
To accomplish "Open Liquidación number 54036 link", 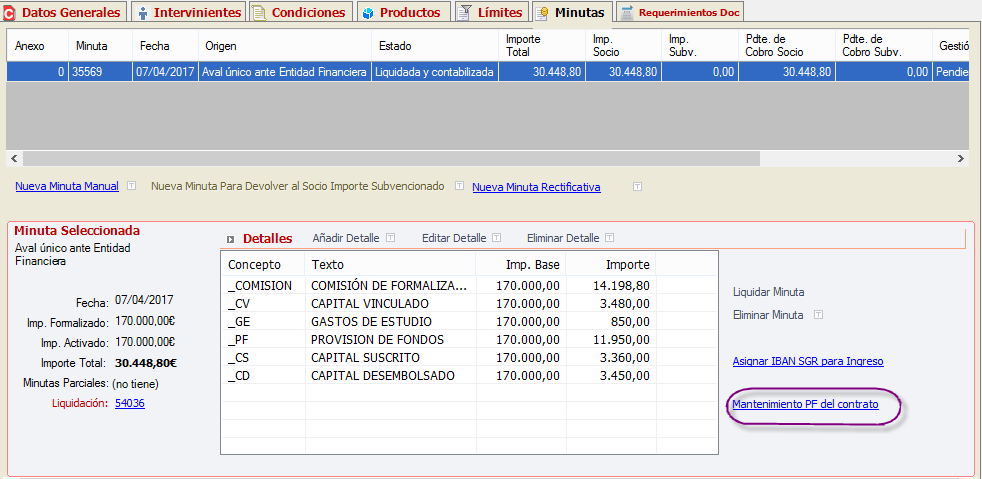I will [x=130, y=404].
